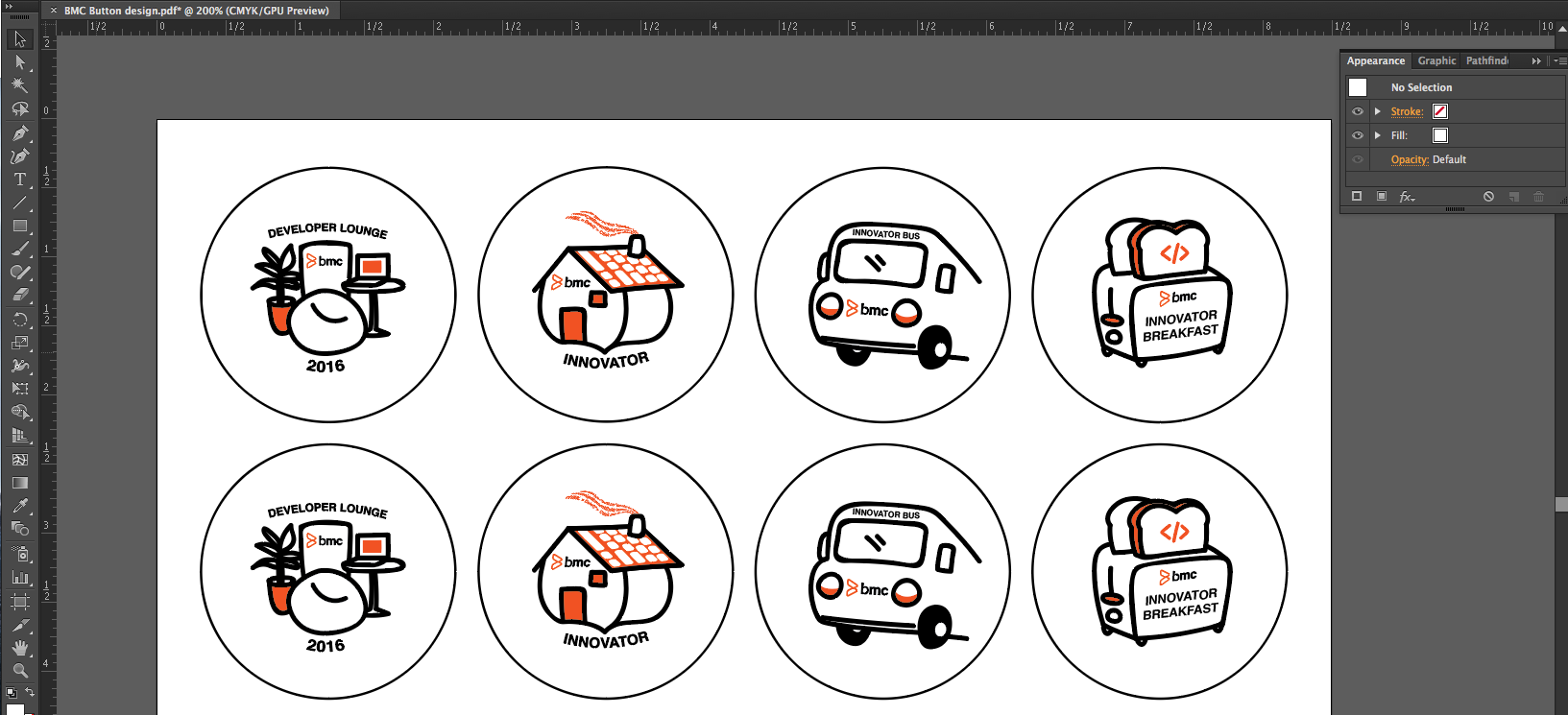1568x715 pixels.
Task: Expand the Stroke attribute disclosure triangle
Action: click(1378, 111)
